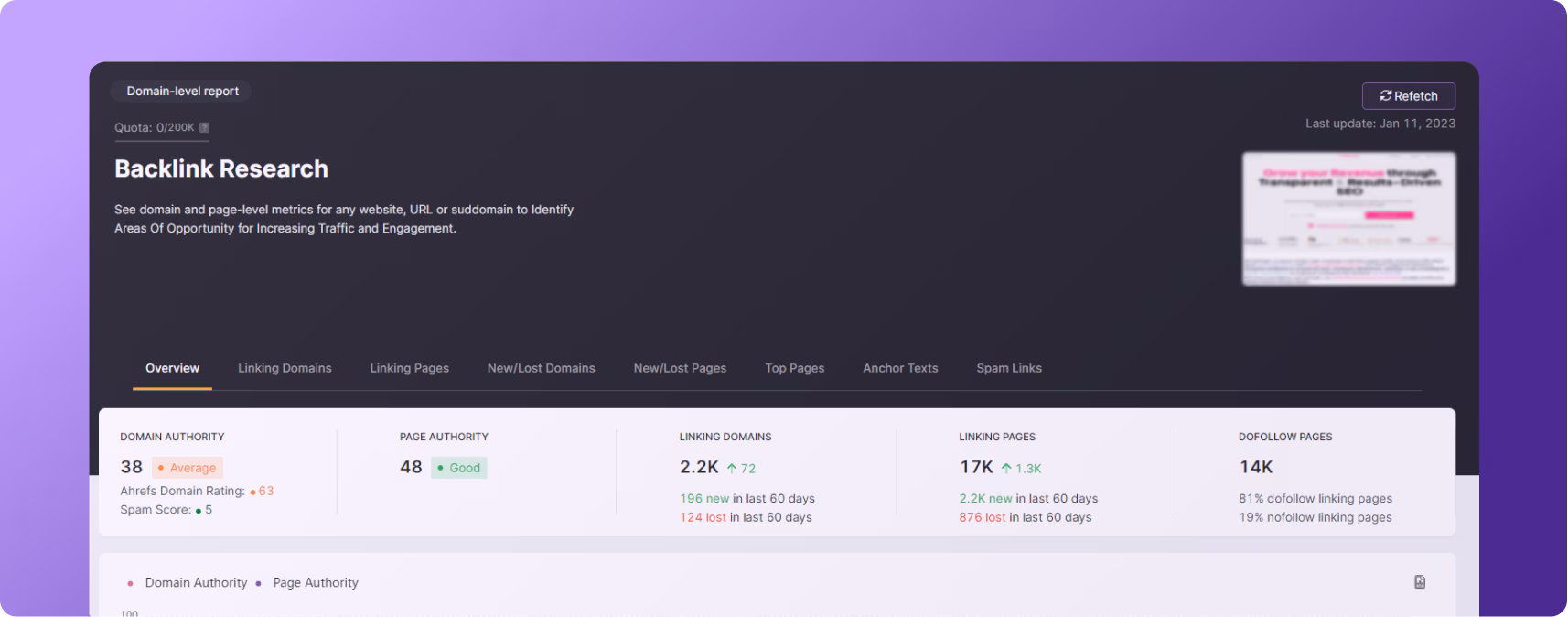Click the Domain-level report badge
This screenshot has width=1568, height=617.
[x=182, y=92]
